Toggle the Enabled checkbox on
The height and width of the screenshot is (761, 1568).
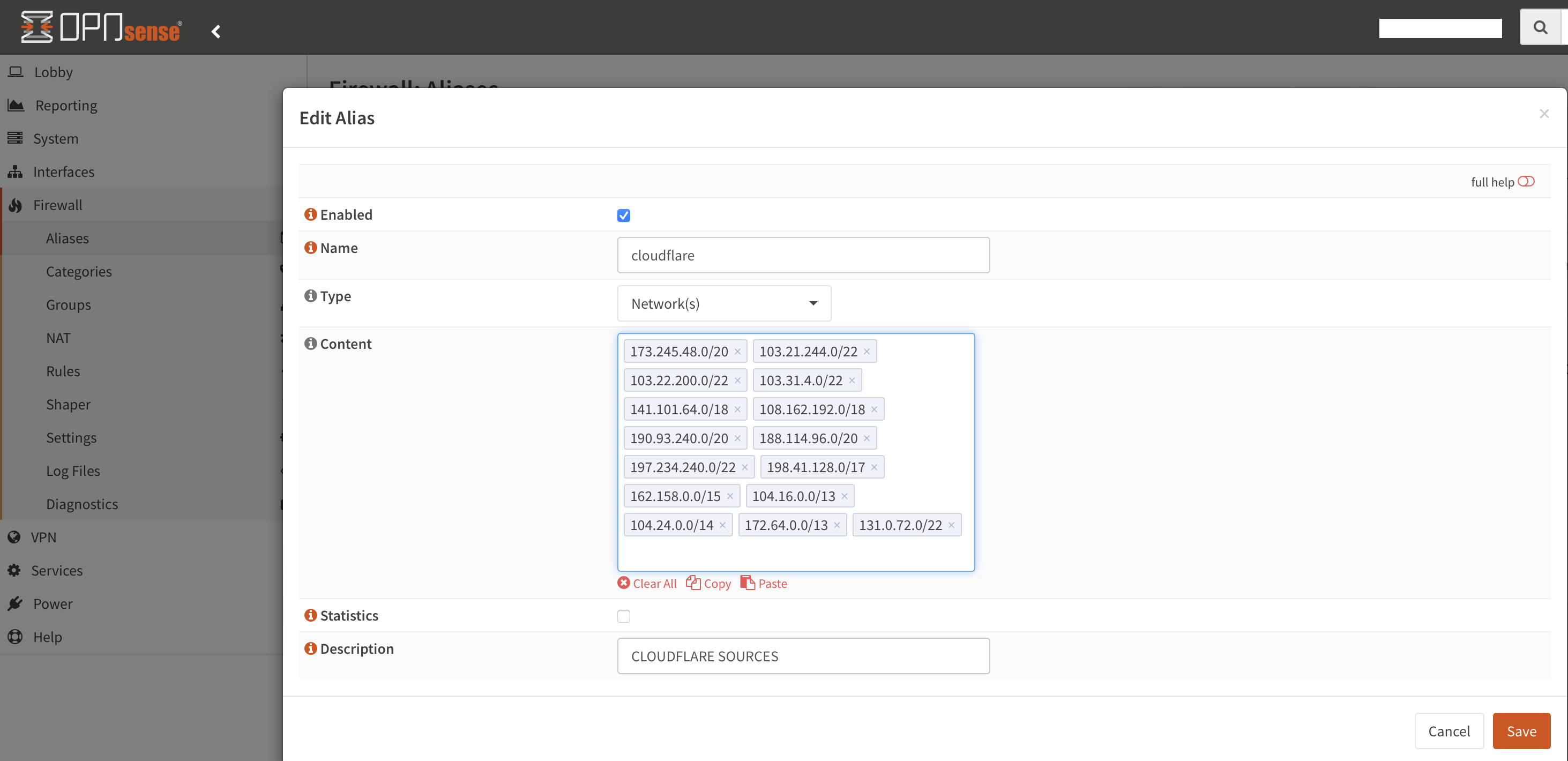[x=624, y=214]
